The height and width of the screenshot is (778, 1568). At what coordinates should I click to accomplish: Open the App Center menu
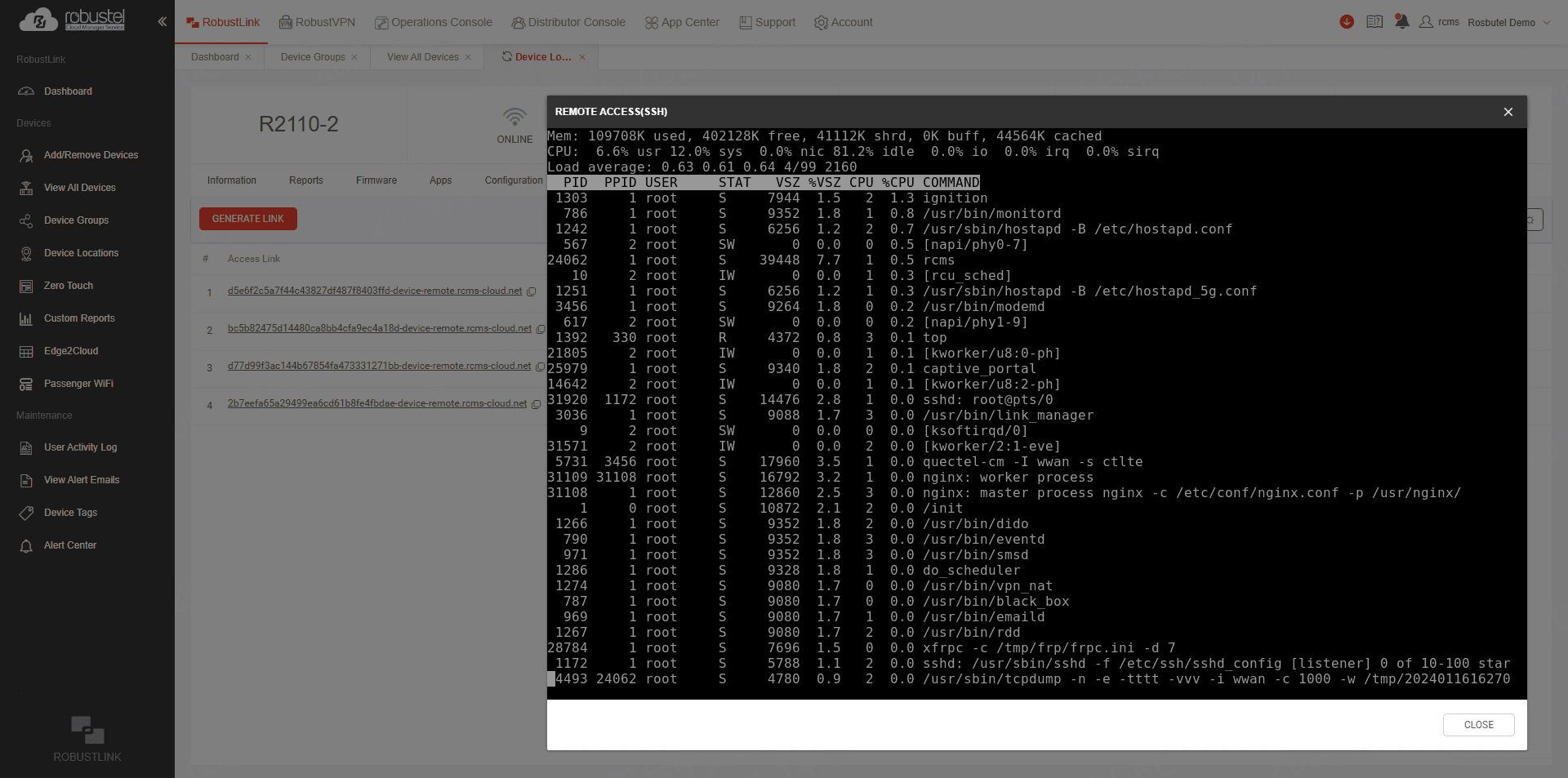[x=682, y=22]
